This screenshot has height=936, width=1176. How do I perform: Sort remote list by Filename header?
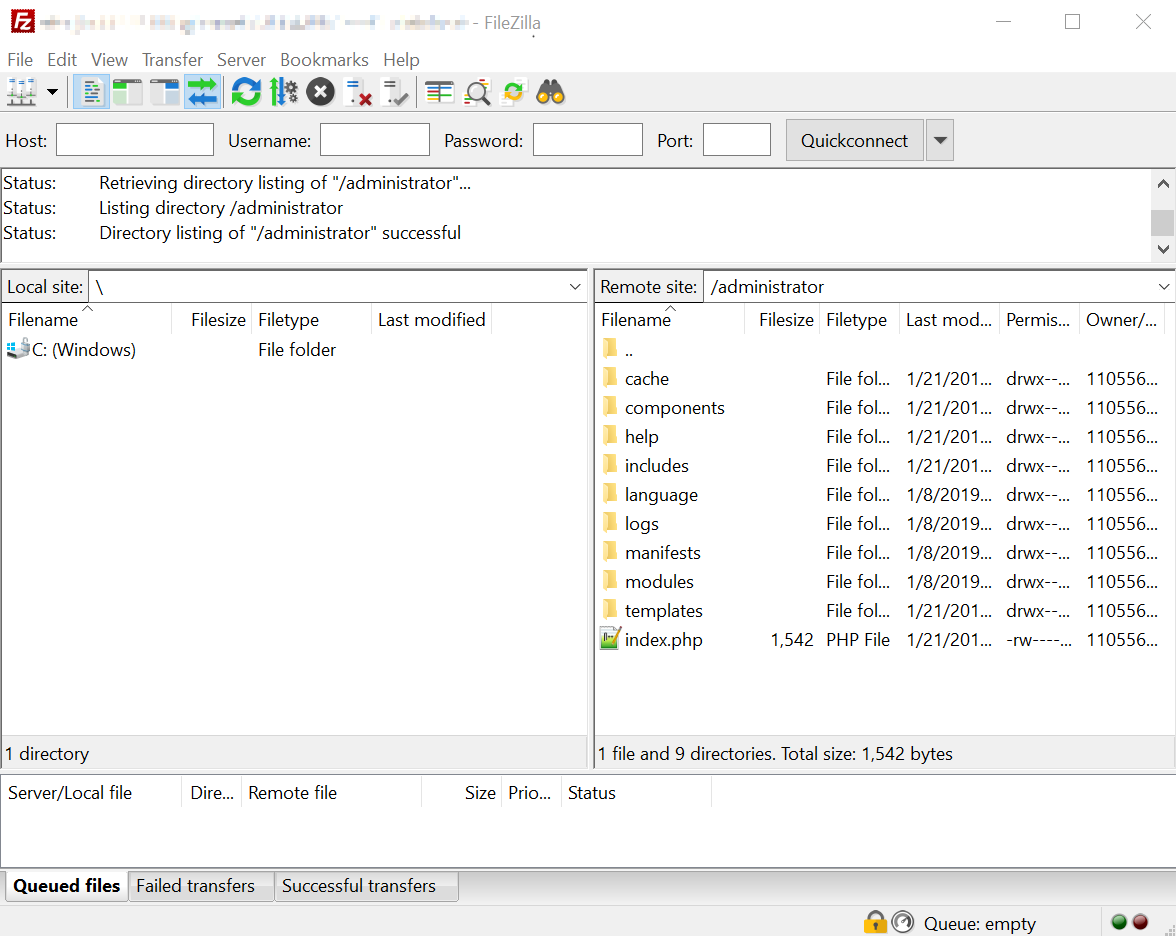point(670,320)
